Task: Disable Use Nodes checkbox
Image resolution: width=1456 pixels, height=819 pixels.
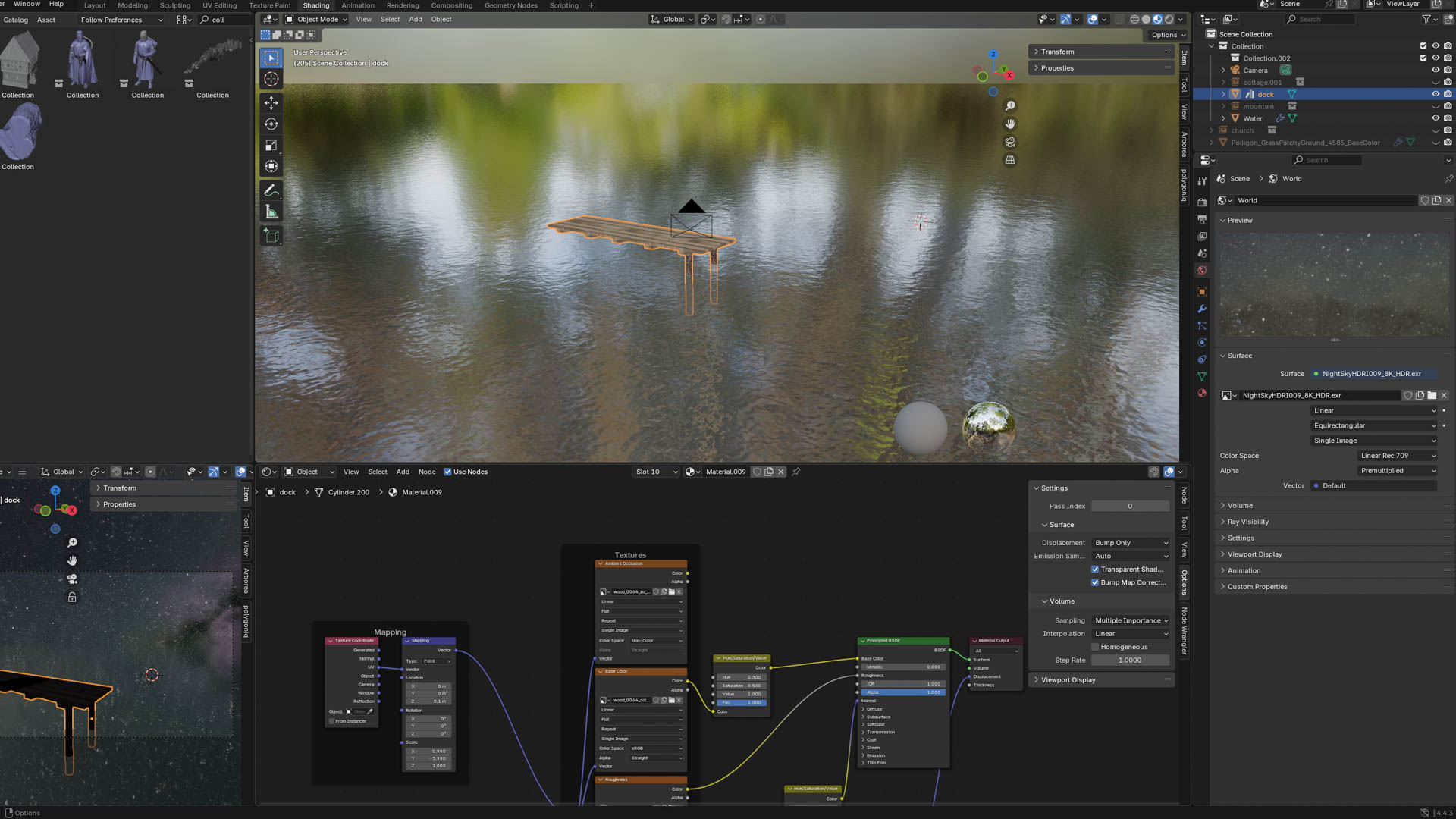Action: (x=447, y=472)
